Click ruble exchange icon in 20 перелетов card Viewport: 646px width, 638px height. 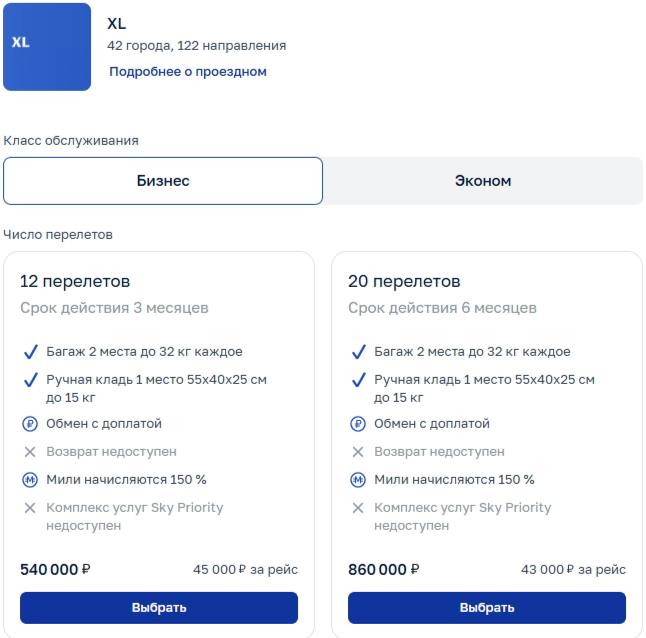tap(358, 424)
